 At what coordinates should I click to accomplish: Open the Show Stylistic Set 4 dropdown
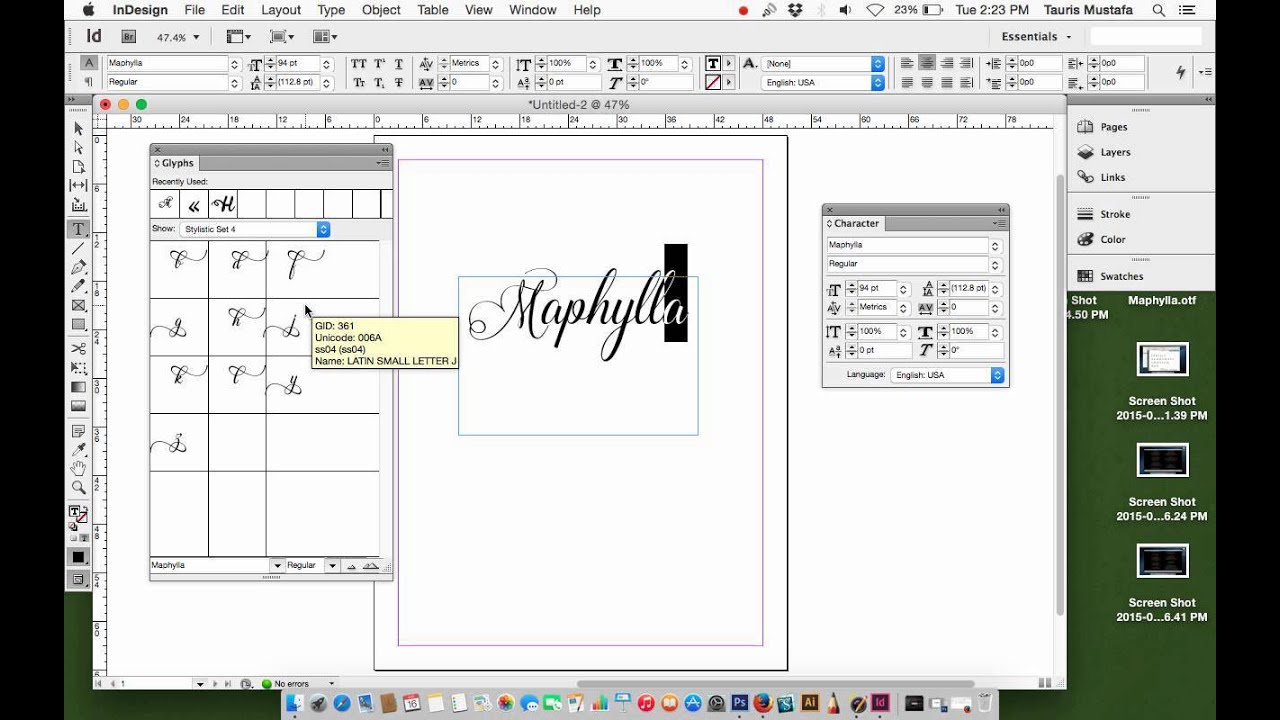click(255, 229)
